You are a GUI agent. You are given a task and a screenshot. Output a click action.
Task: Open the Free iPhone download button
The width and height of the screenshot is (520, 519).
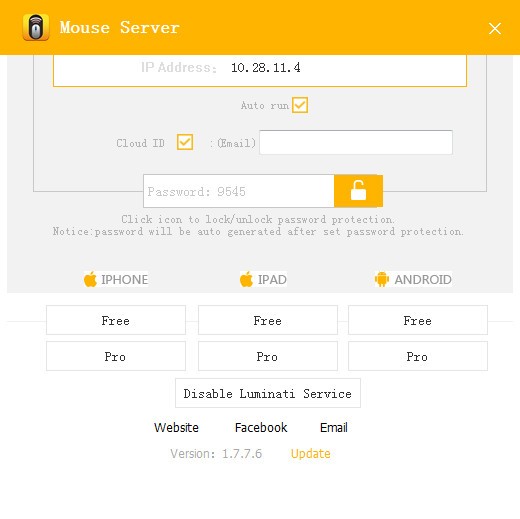coord(116,320)
